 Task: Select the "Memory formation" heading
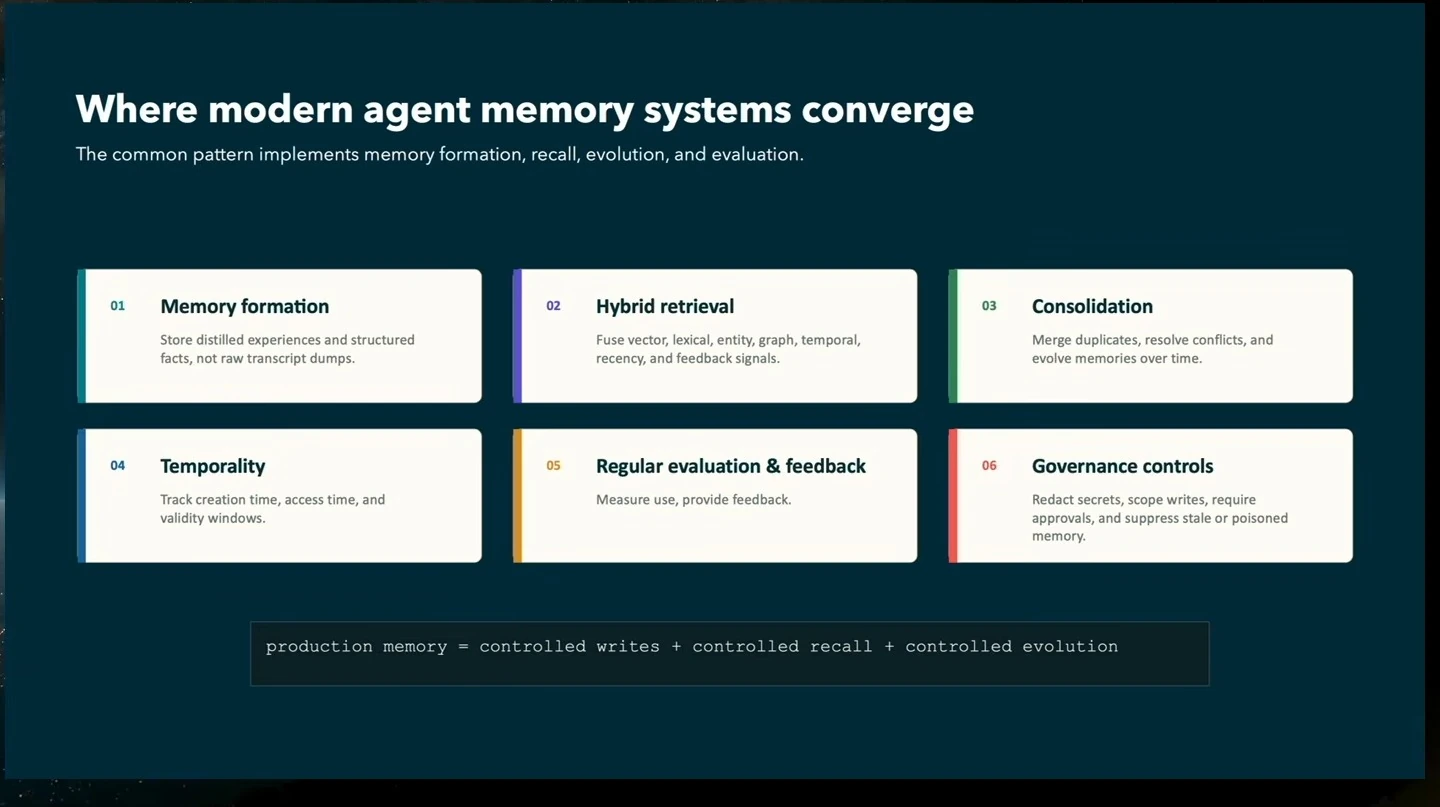(245, 306)
